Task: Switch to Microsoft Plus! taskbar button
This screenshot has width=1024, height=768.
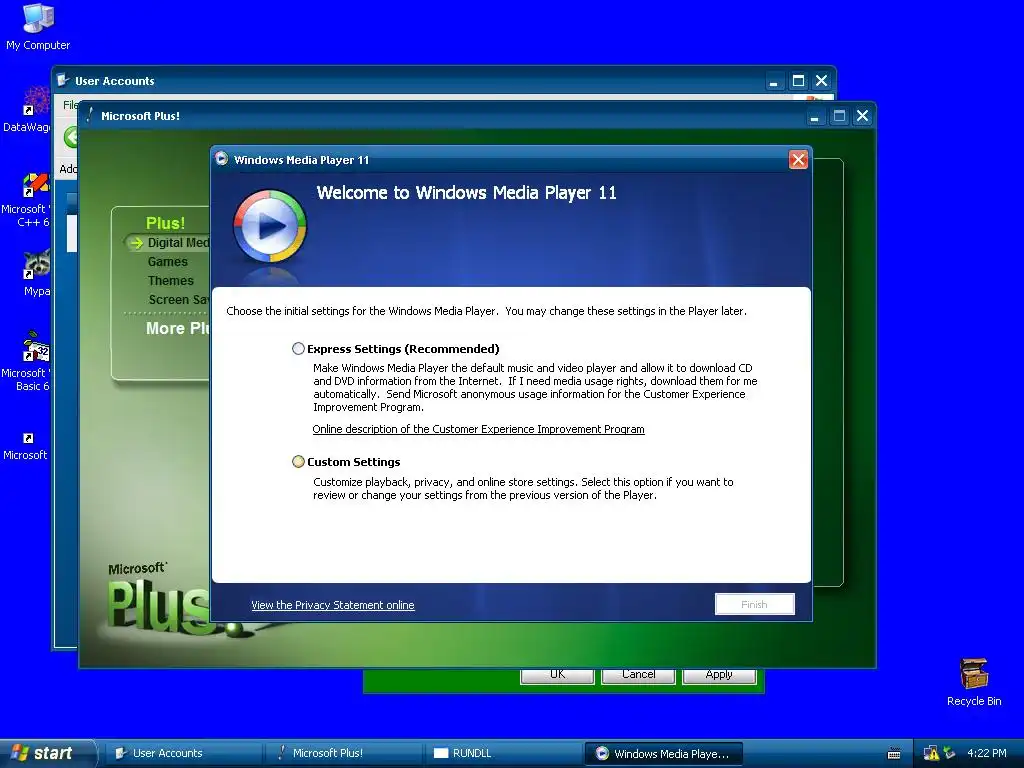Action: [x=344, y=754]
